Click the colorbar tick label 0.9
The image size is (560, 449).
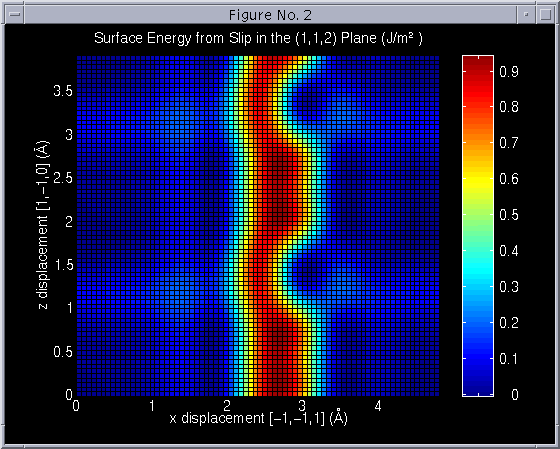(509, 72)
